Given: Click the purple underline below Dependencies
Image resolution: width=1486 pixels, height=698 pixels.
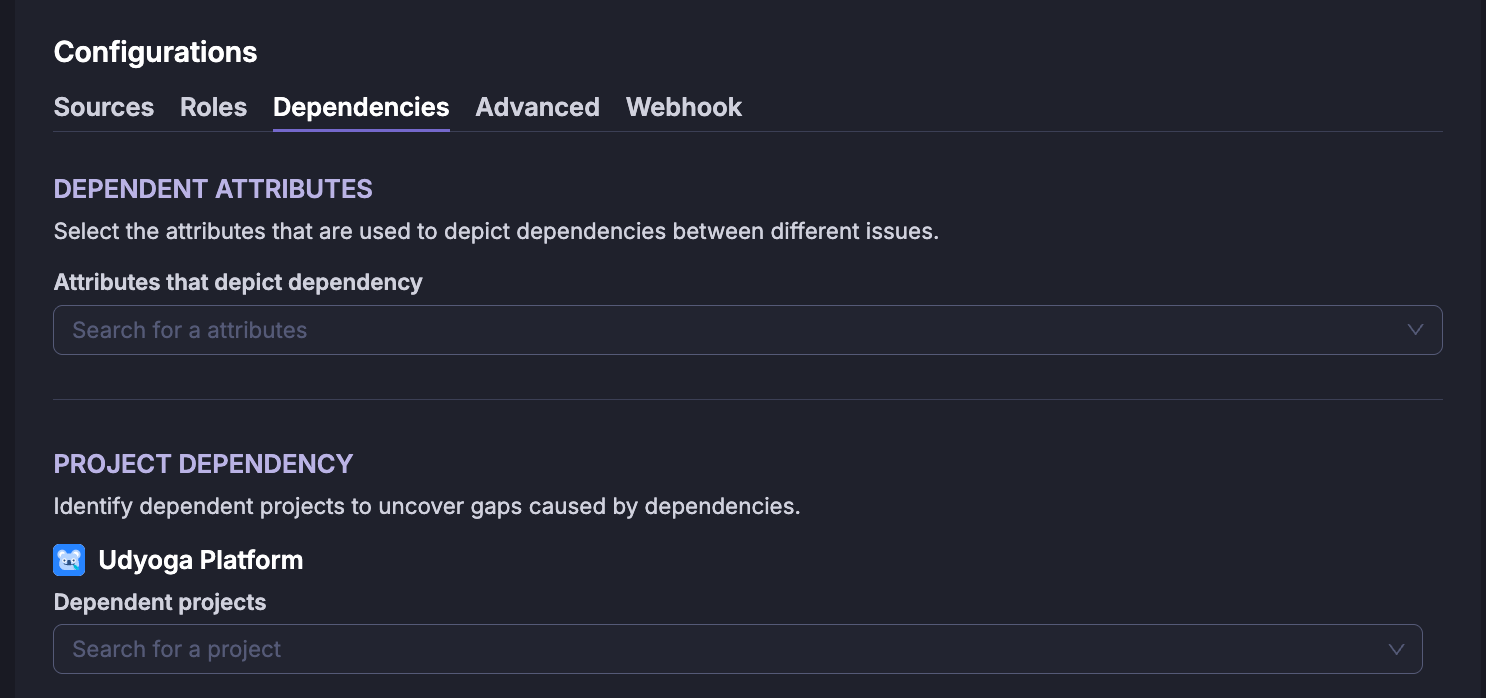Looking at the screenshot, I should coord(361,129).
